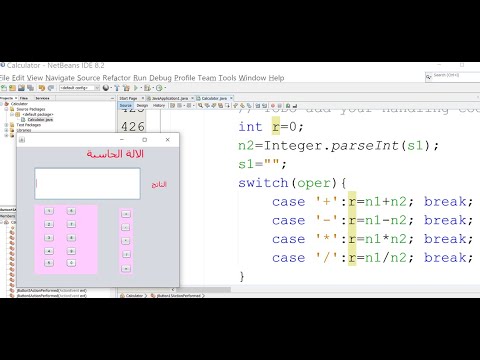480x360 pixels.
Task: Click calculator button 2
Action: pyautogui.click(x=49, y=224)
